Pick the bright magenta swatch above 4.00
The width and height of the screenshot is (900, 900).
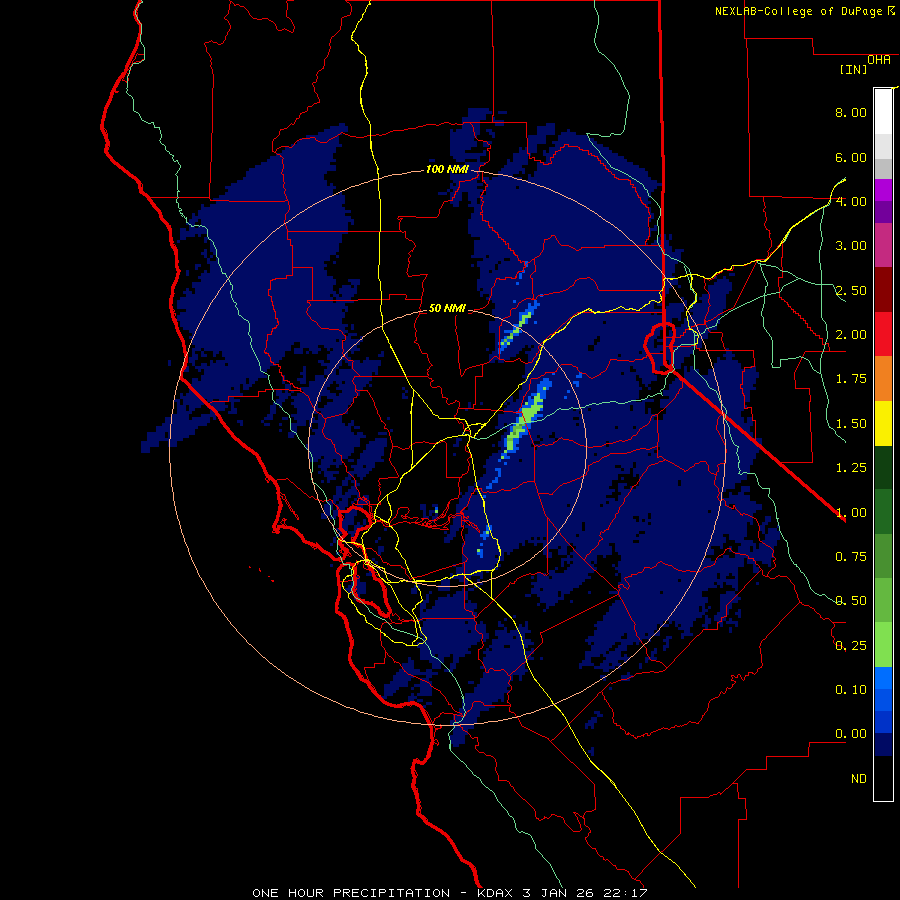click(x=883, y=190)
